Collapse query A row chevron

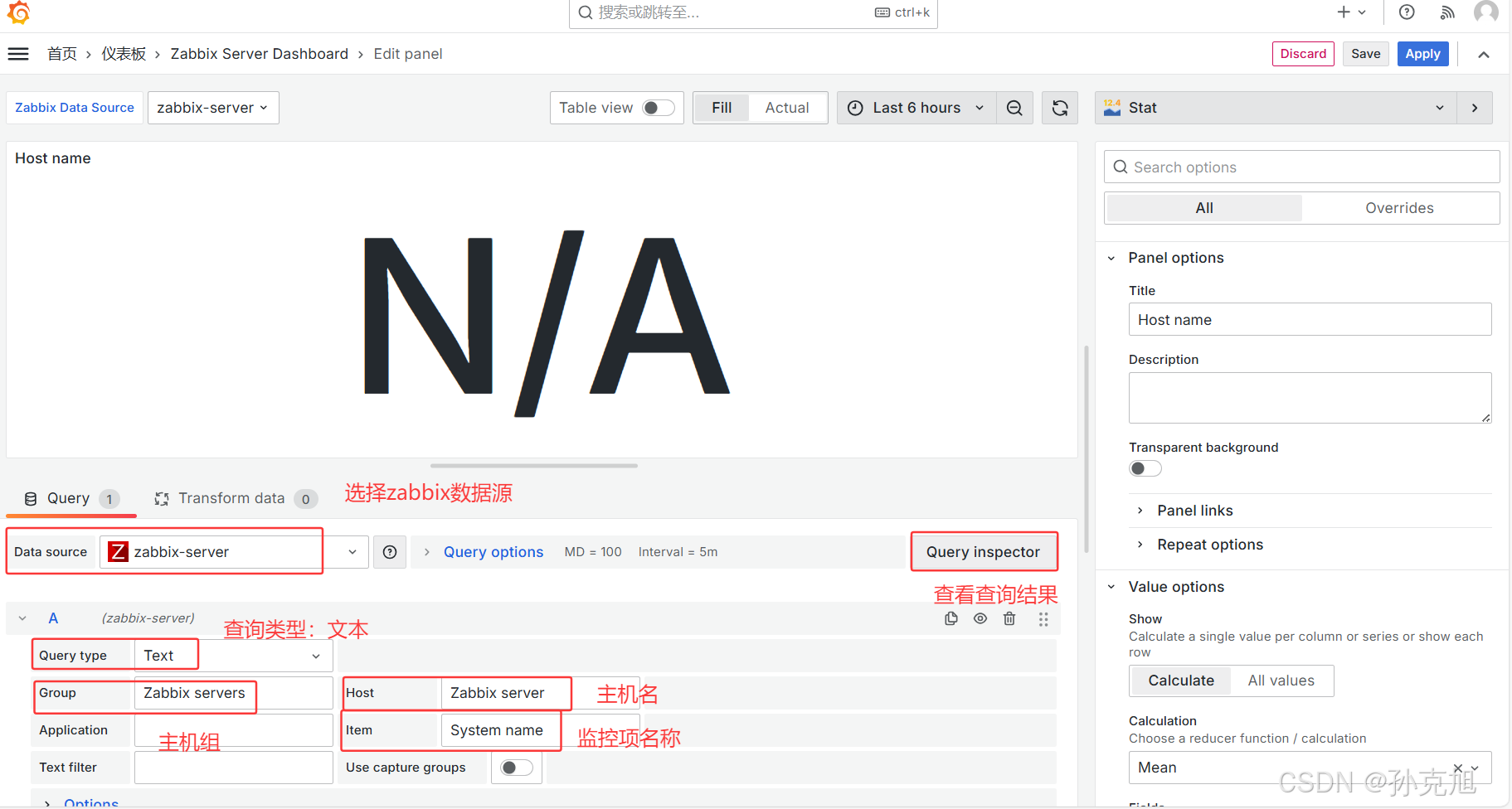(x=22, y=618)
